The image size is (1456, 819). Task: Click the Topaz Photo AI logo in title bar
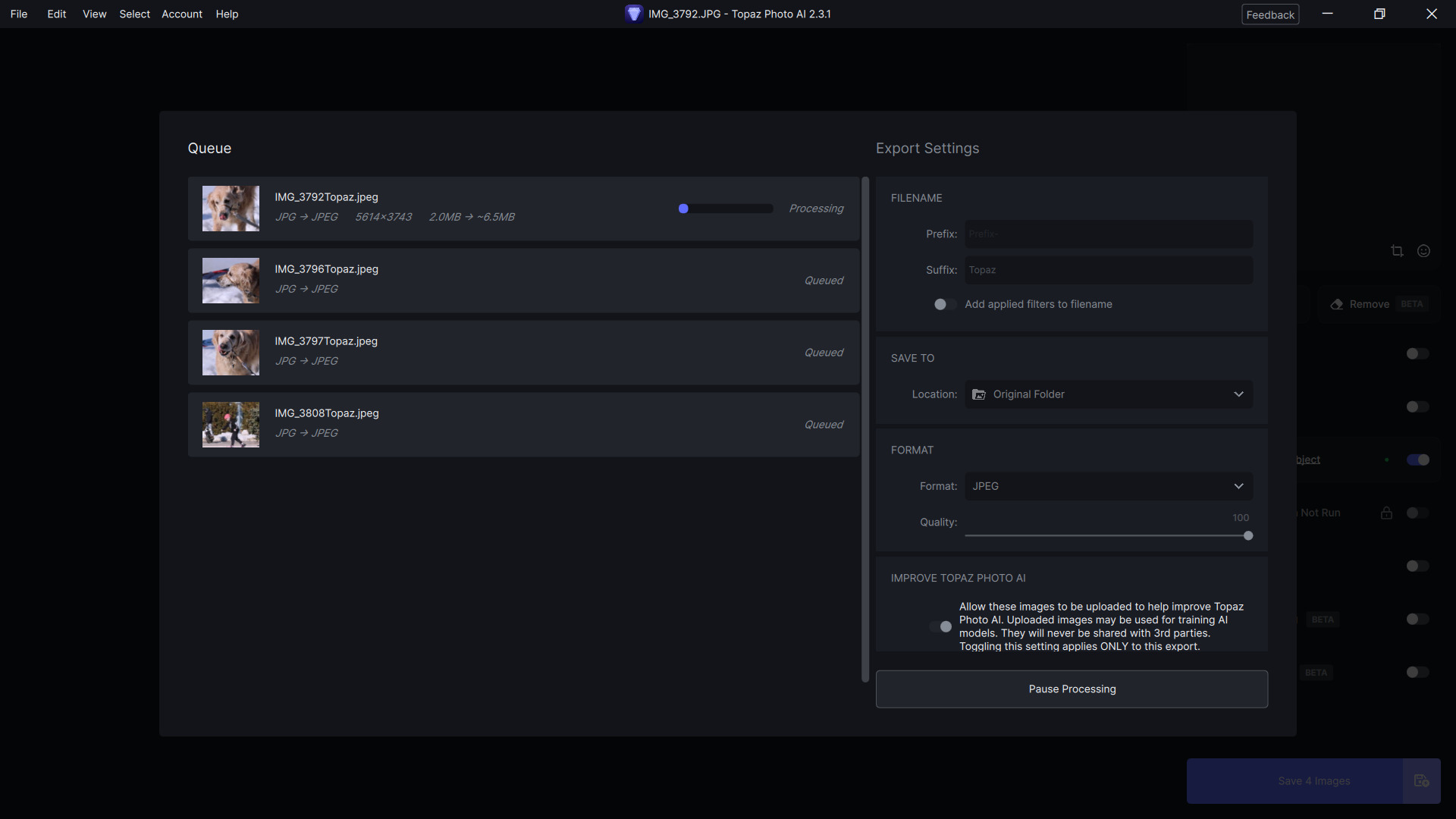click(634, 14)
